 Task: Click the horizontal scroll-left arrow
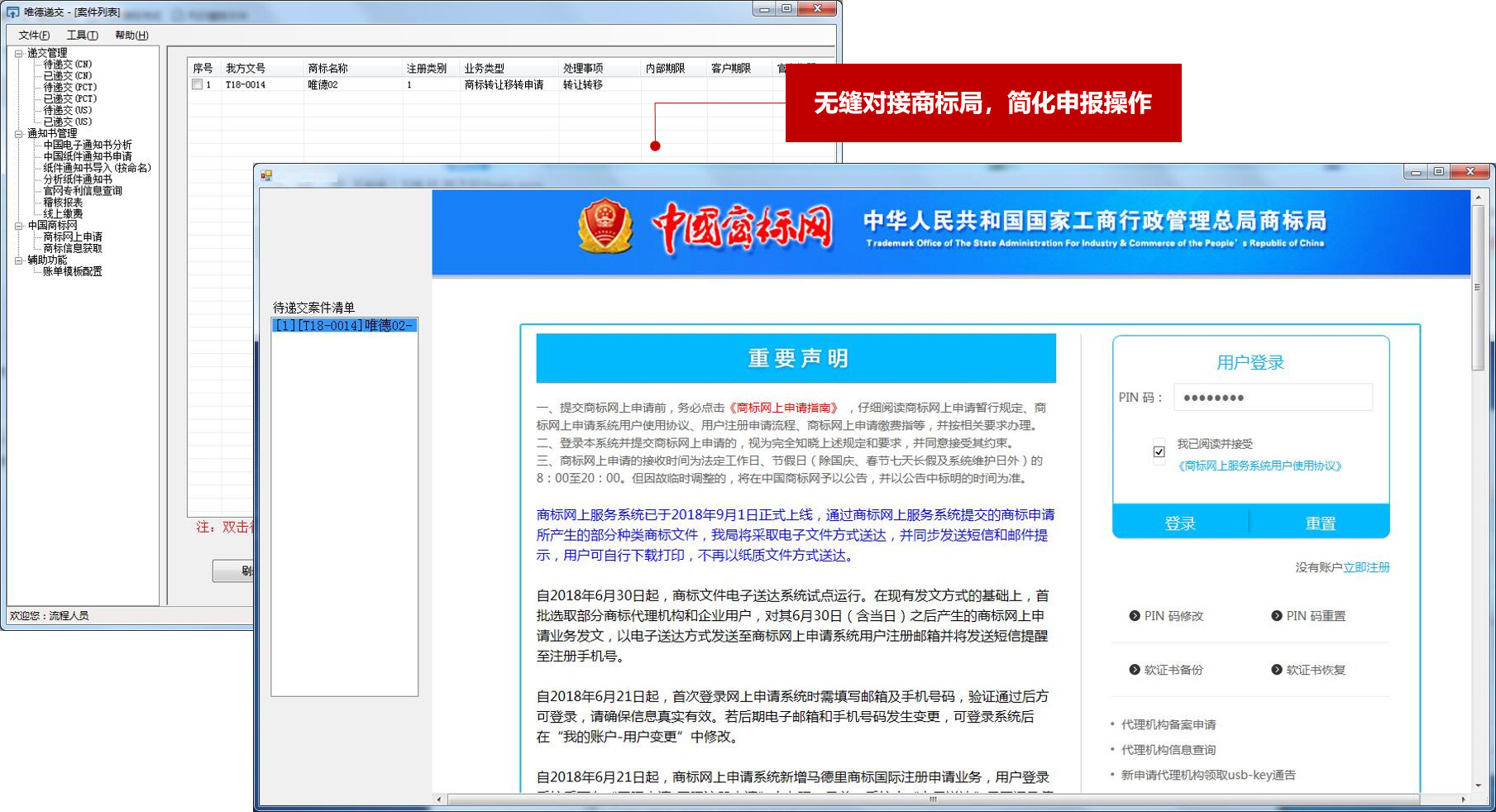tap(439, 800)
